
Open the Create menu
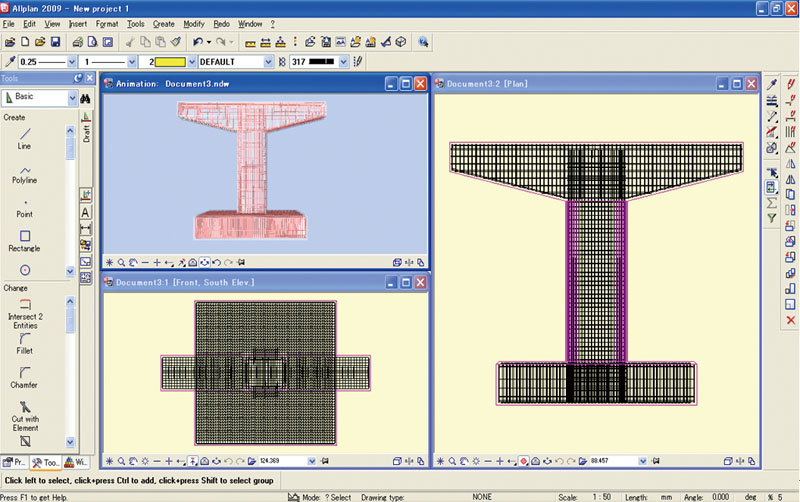163,23
